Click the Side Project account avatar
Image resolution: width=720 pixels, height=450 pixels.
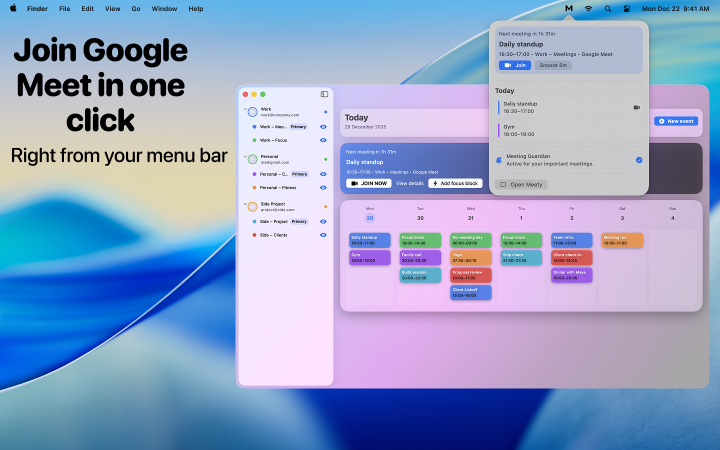point(253,207)
